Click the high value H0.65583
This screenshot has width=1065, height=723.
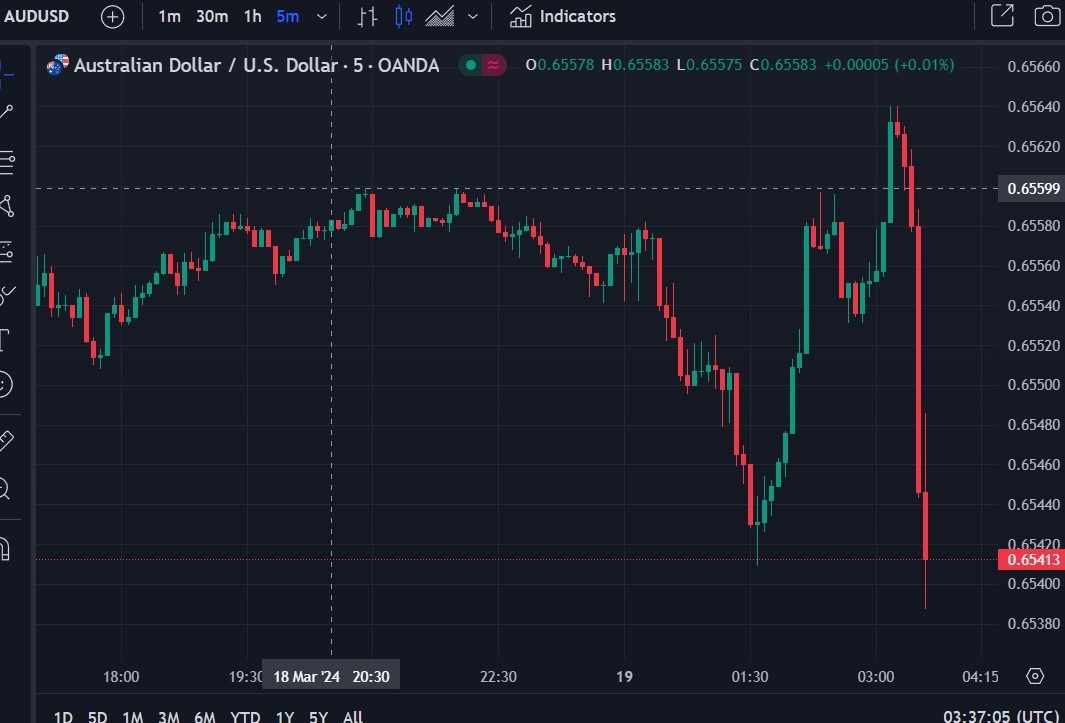tap(635, 65)
